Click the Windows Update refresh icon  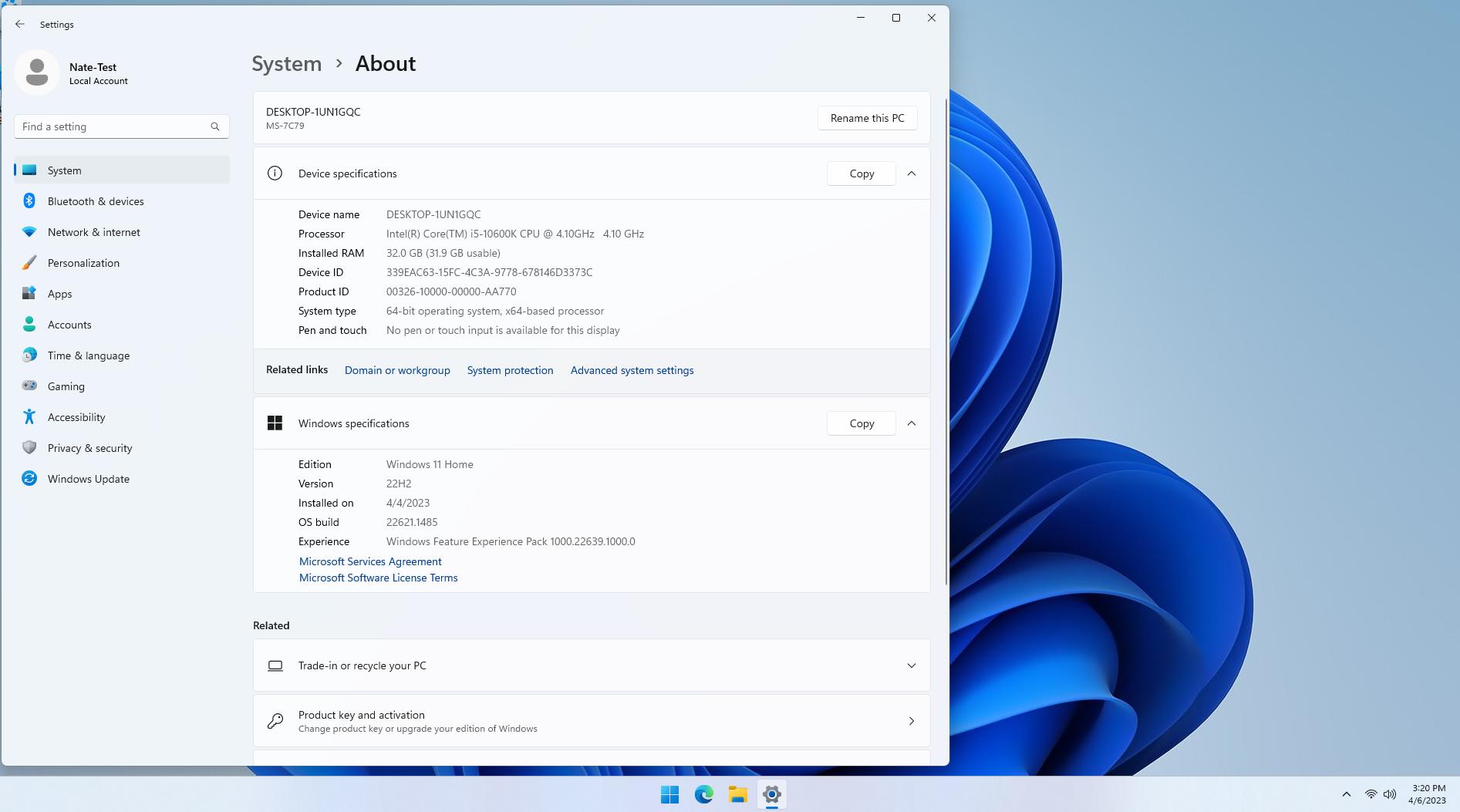(29, 478)
